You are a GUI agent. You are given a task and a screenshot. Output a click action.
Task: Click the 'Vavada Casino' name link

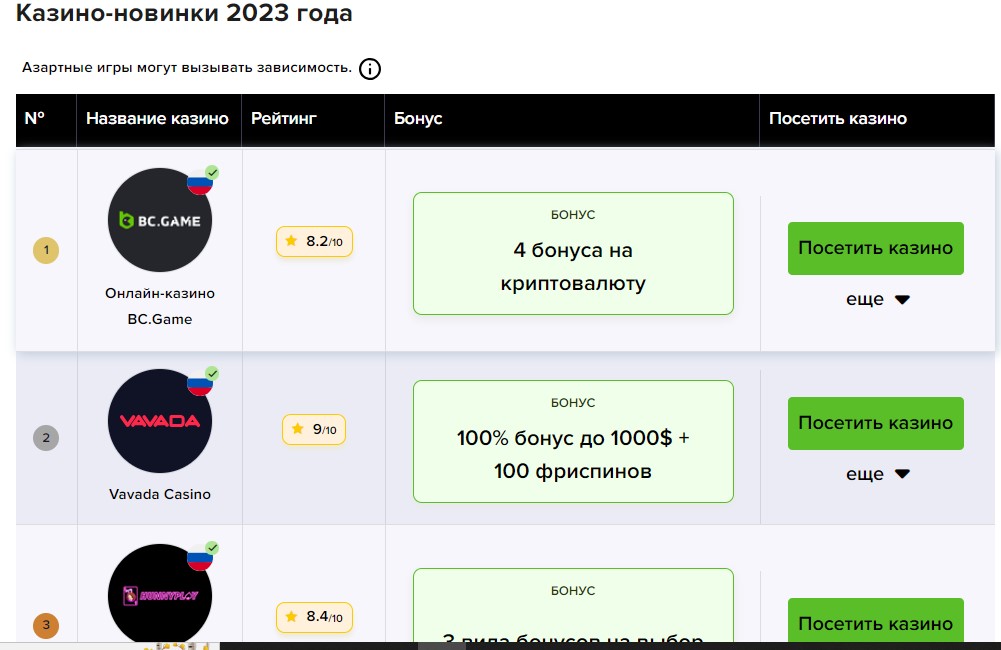coord(160,494)
